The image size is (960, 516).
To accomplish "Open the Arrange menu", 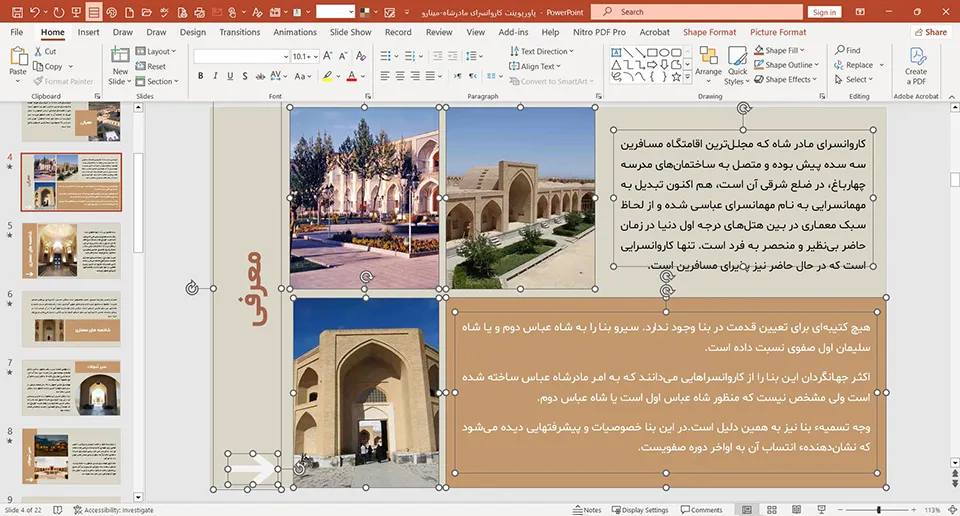I will [708, 63].
